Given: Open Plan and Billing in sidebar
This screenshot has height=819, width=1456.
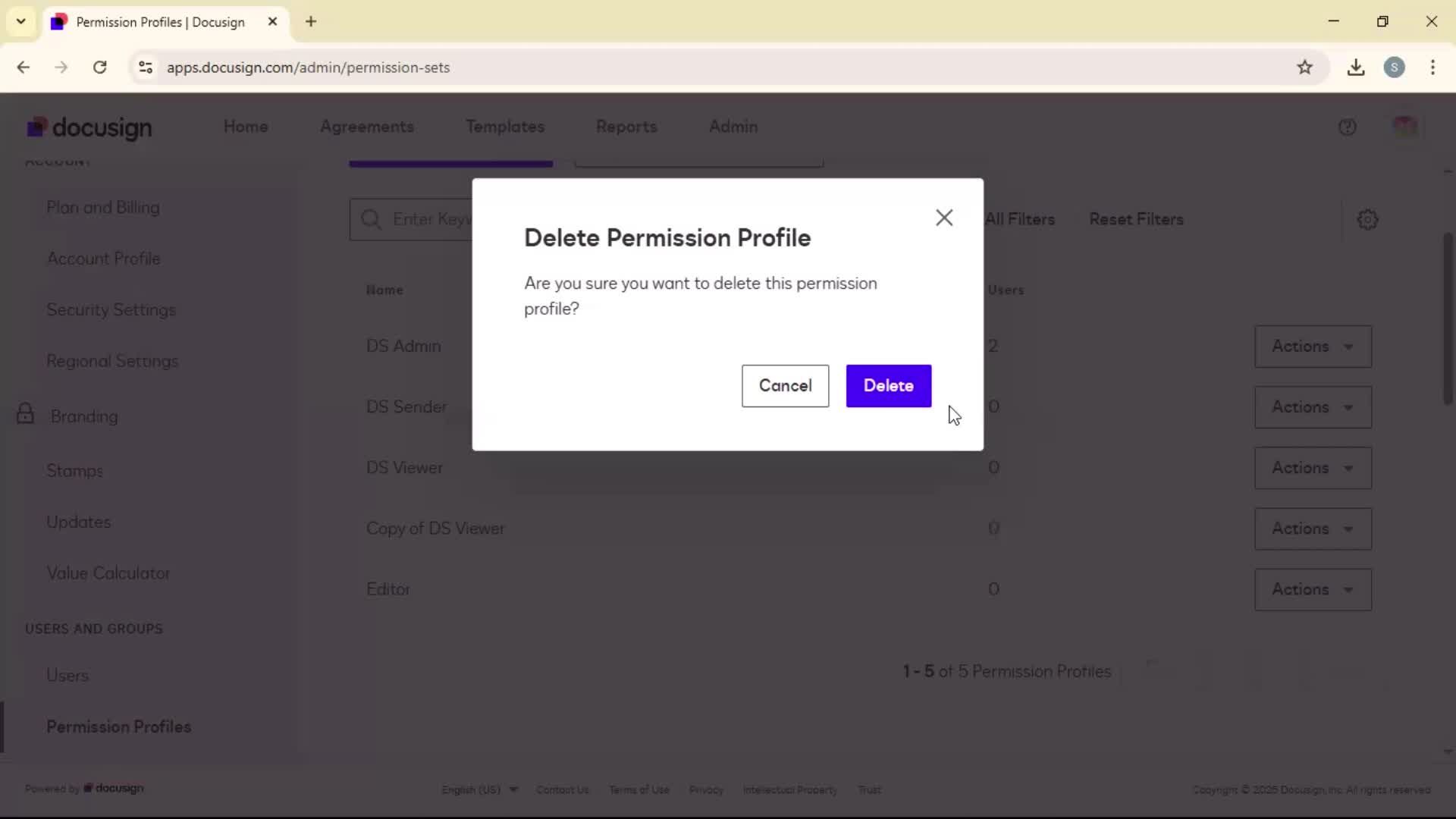Looking at the screenshot, I should point(103,208).
